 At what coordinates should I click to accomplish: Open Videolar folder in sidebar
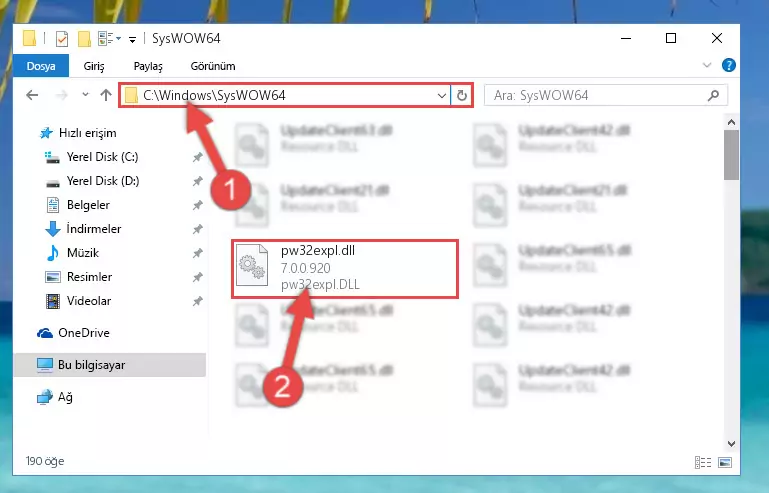78,301
